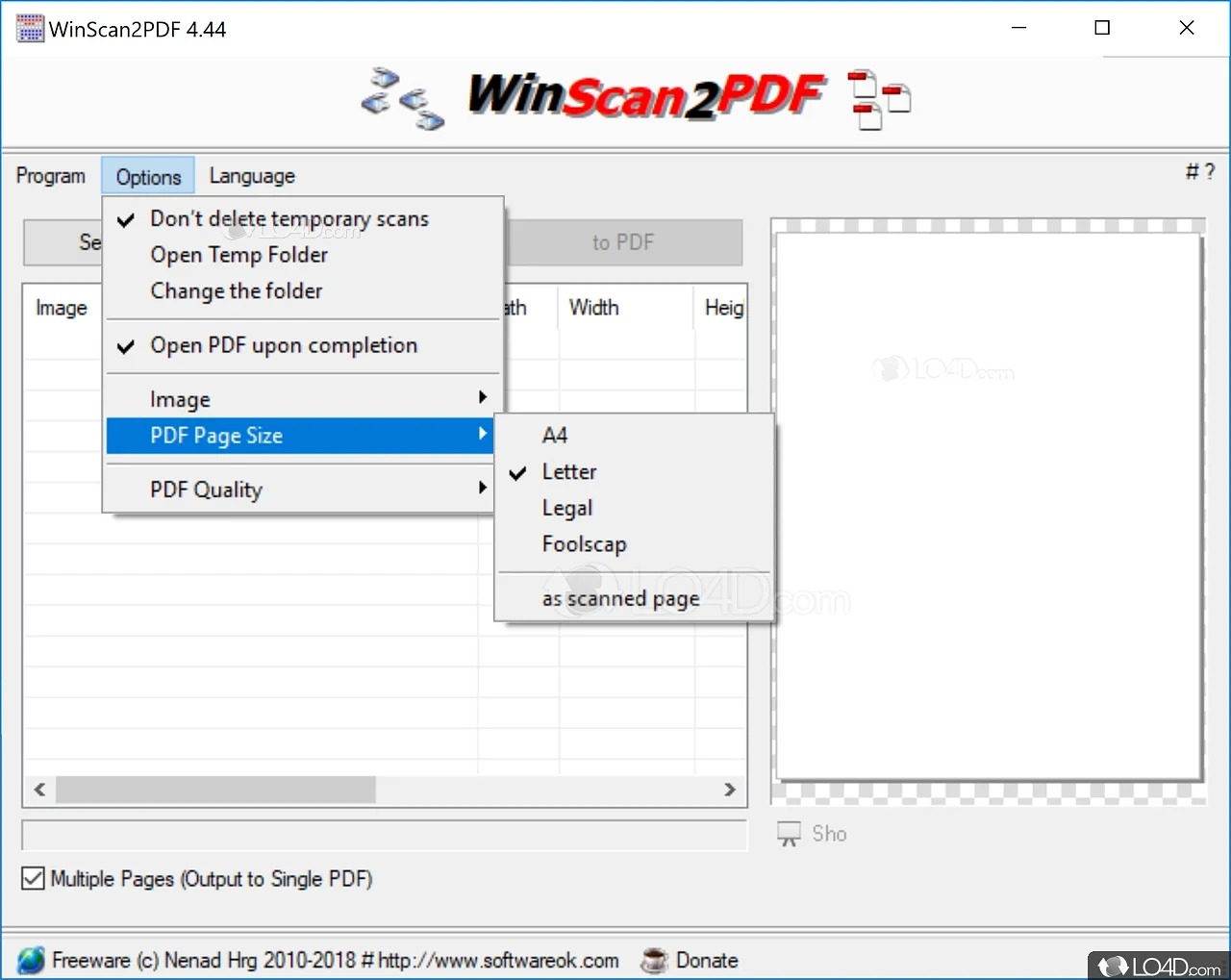Click the scanner icons in the banner
Screen dimensions: 1231x980
point(403,98)
